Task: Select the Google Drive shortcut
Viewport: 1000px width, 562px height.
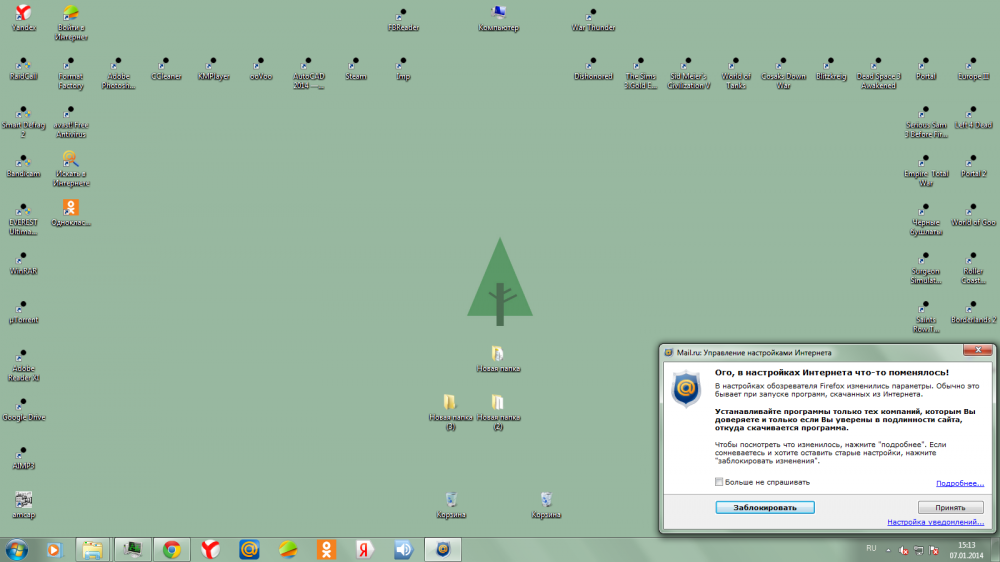Action: 24,410
